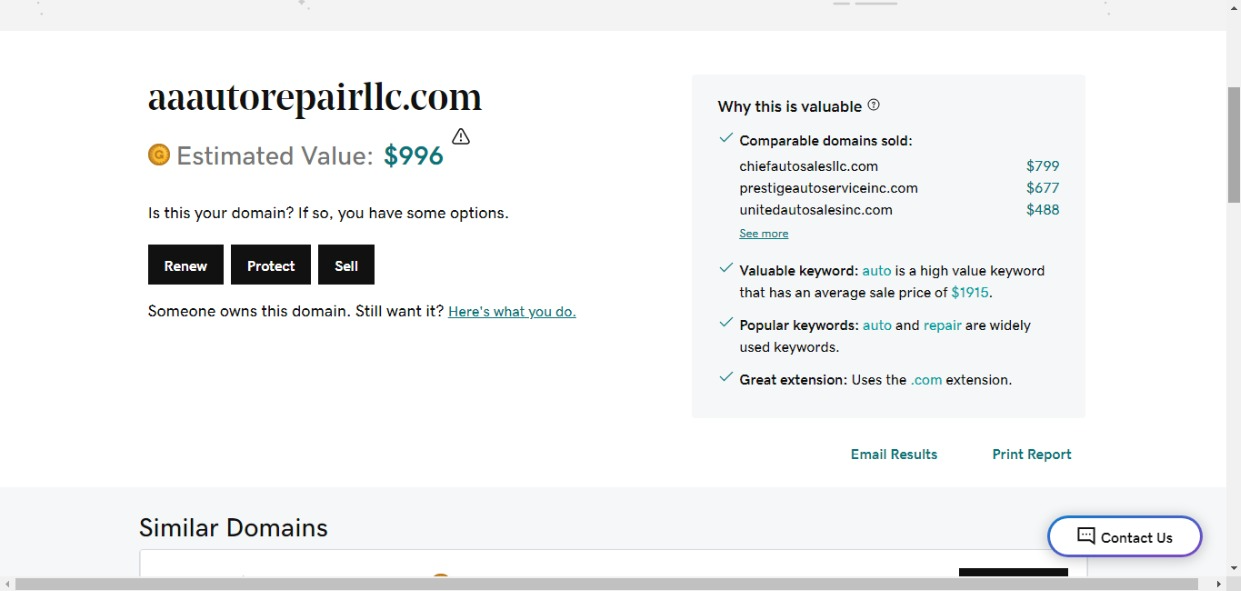This screenshot has width=1241, height=591.
Task: Click the horizontal scrollbar right arrow
Action: coord(1218,583)
